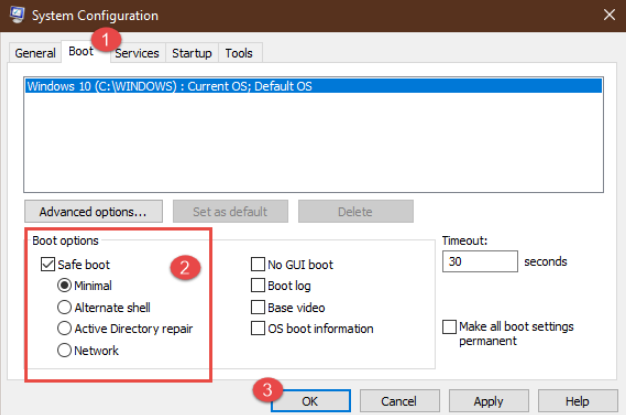Select the Minimal radio option
The height and width of the screenshot is (415, 626).
pyautogui.click(x=65, y=286)
